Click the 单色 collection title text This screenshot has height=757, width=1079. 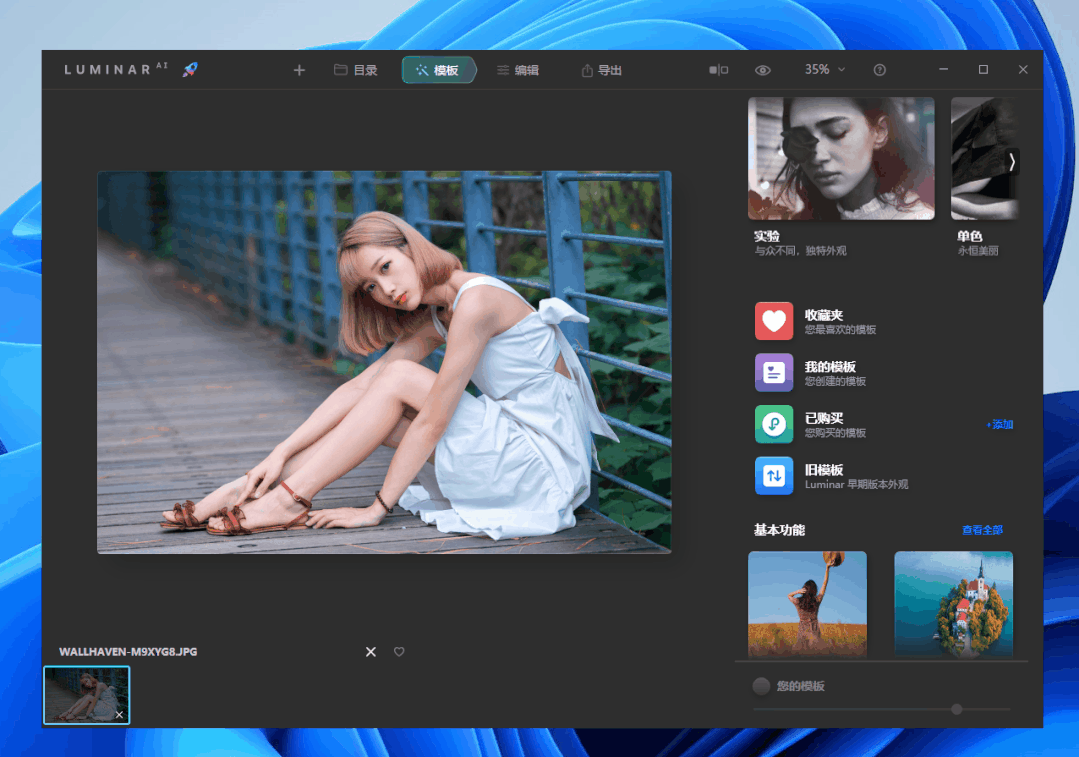(970, 236)
